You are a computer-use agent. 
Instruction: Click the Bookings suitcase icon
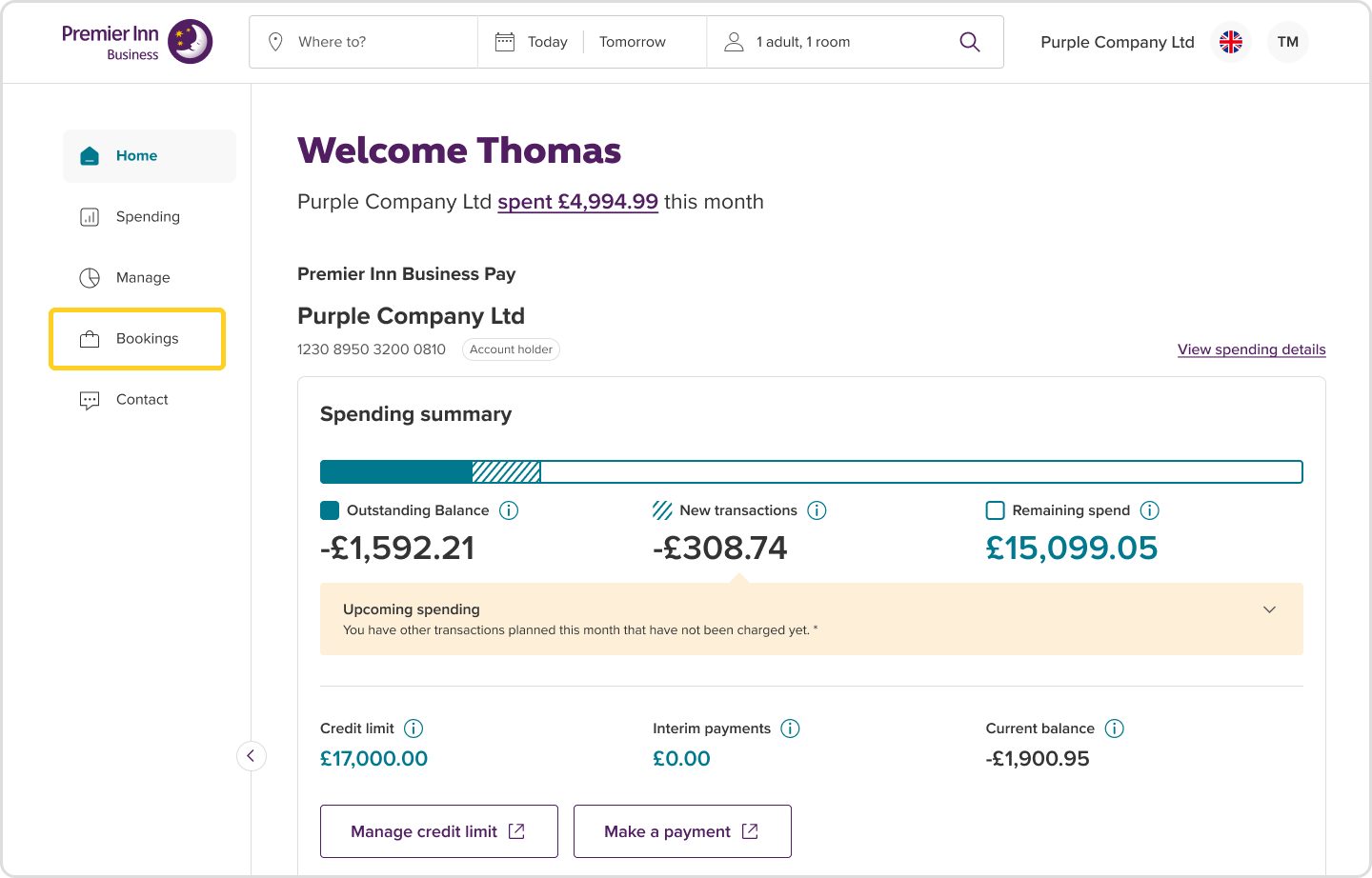tap(90, 339)
